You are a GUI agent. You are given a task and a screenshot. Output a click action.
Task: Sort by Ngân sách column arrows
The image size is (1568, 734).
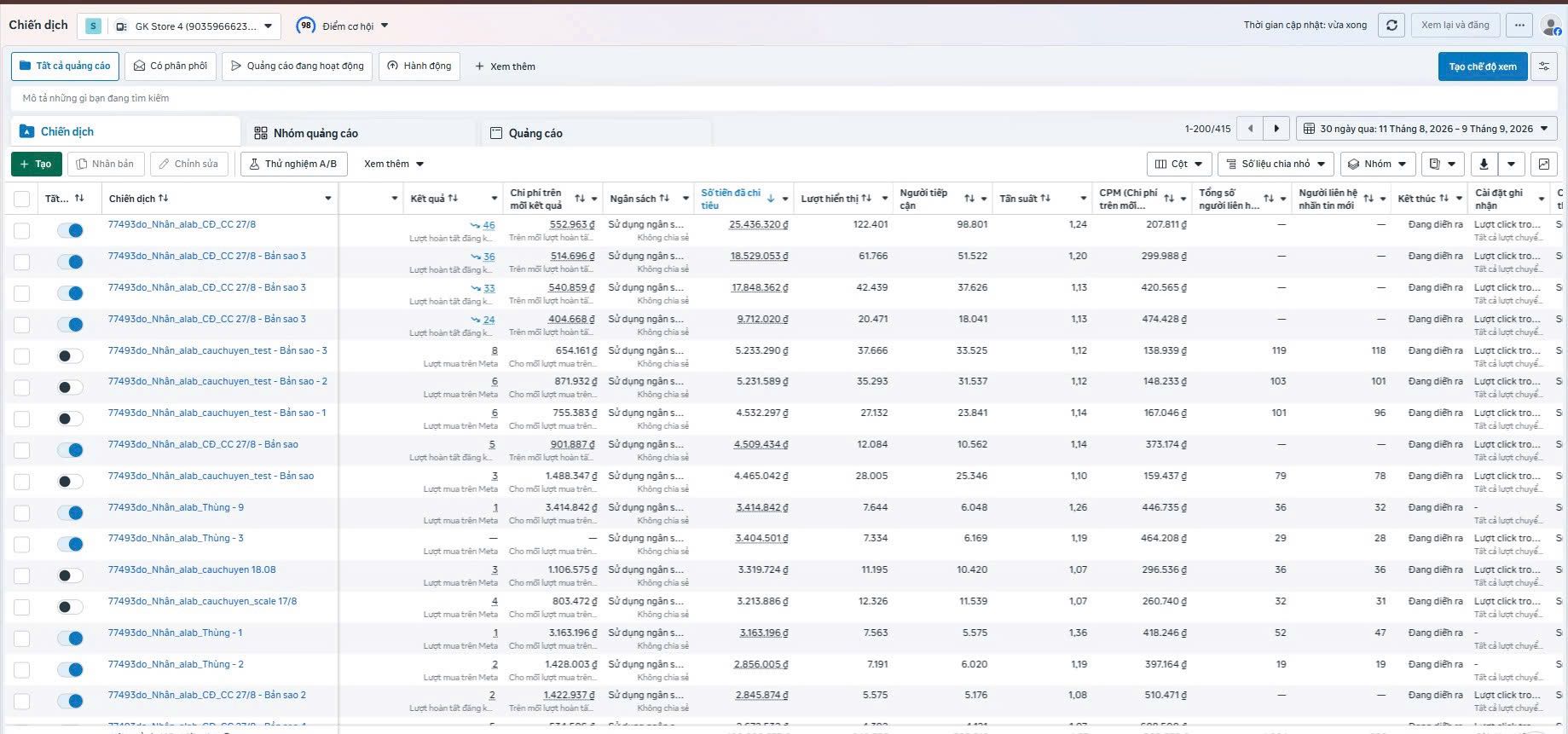(x=664, y=199)
